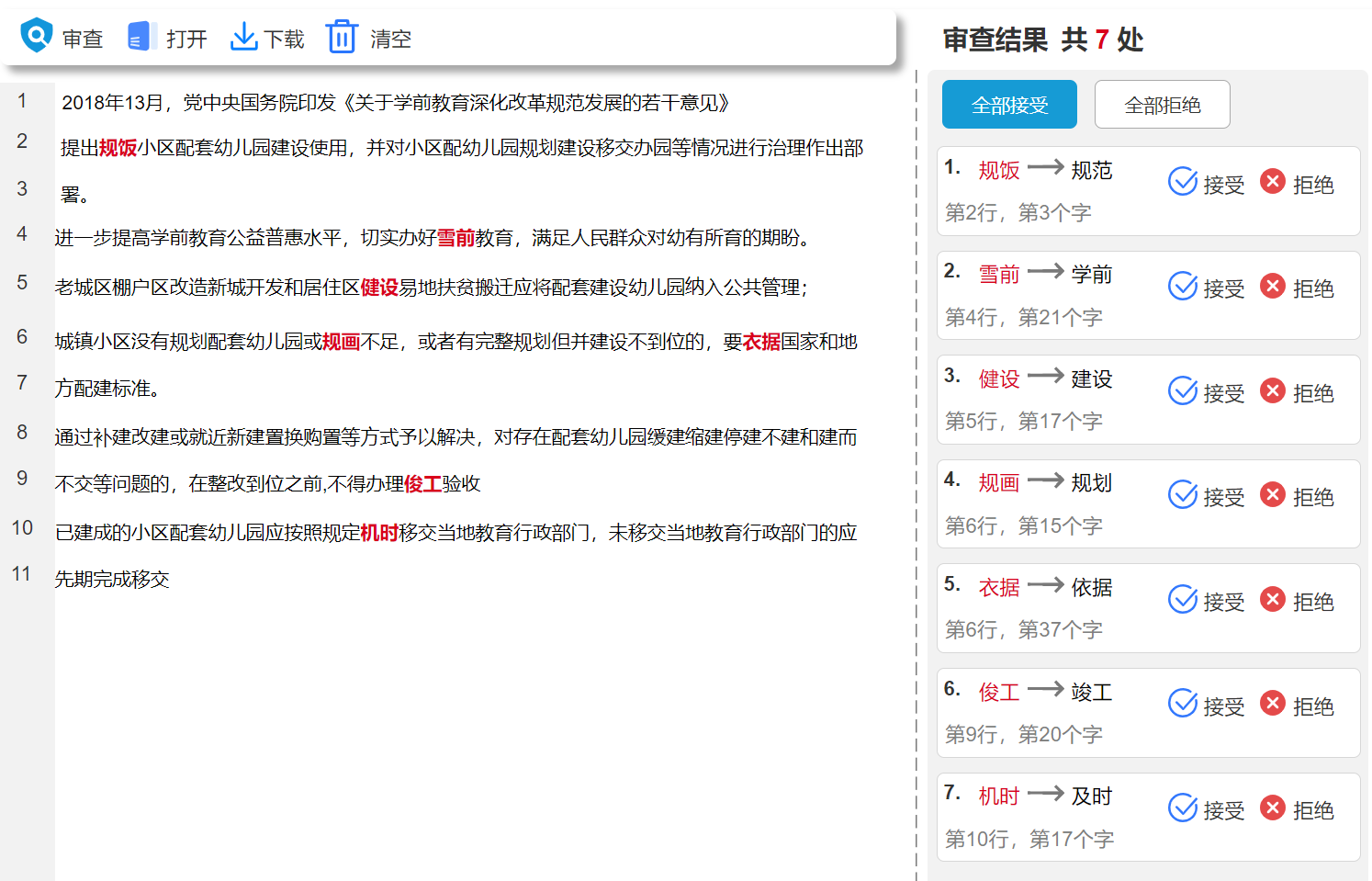Click location text 第10行，第17个字
Image resolution: width=1372 pixels, height=881 pixels.
[1029, 840]
